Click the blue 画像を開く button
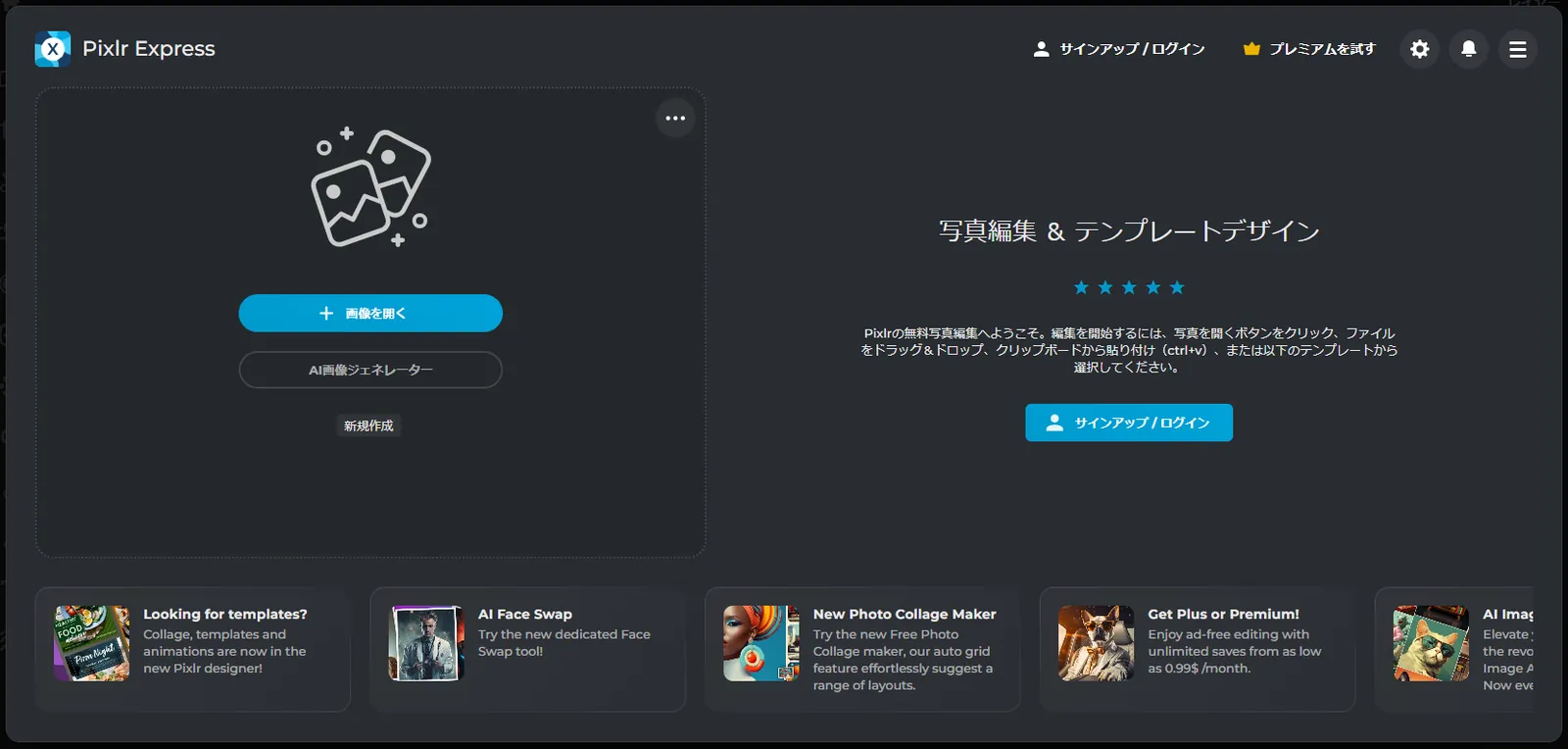Screen dimensions: 1568x749 coord(370,313)
